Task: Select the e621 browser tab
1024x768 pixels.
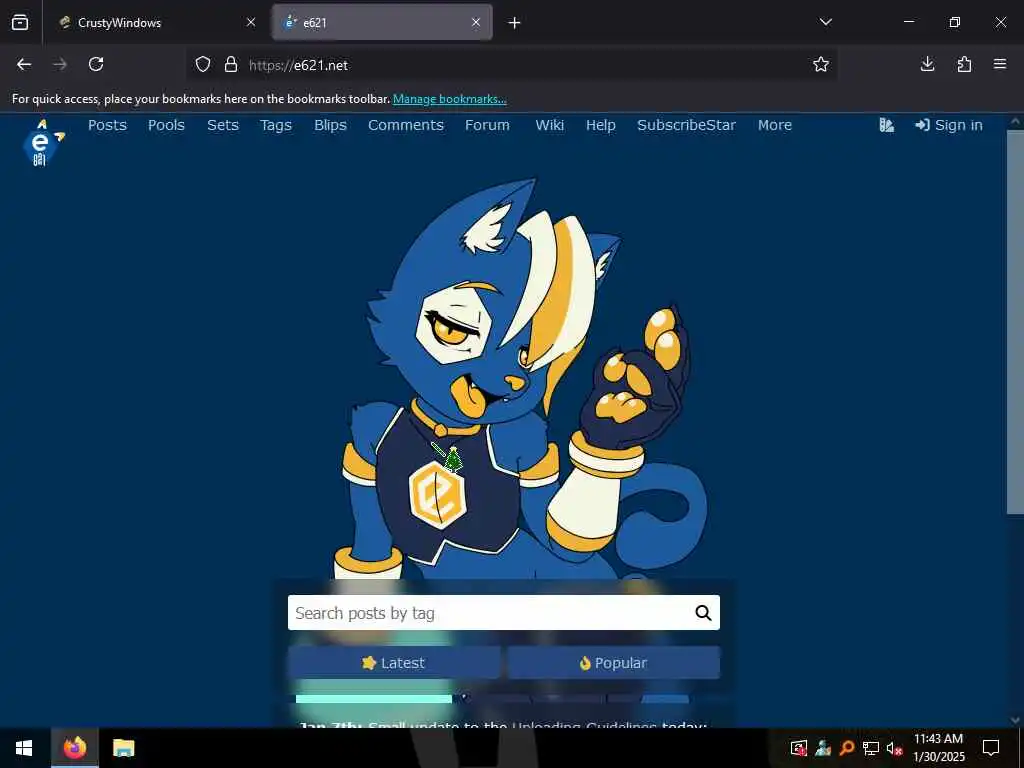Action: (x=382, y=22)
